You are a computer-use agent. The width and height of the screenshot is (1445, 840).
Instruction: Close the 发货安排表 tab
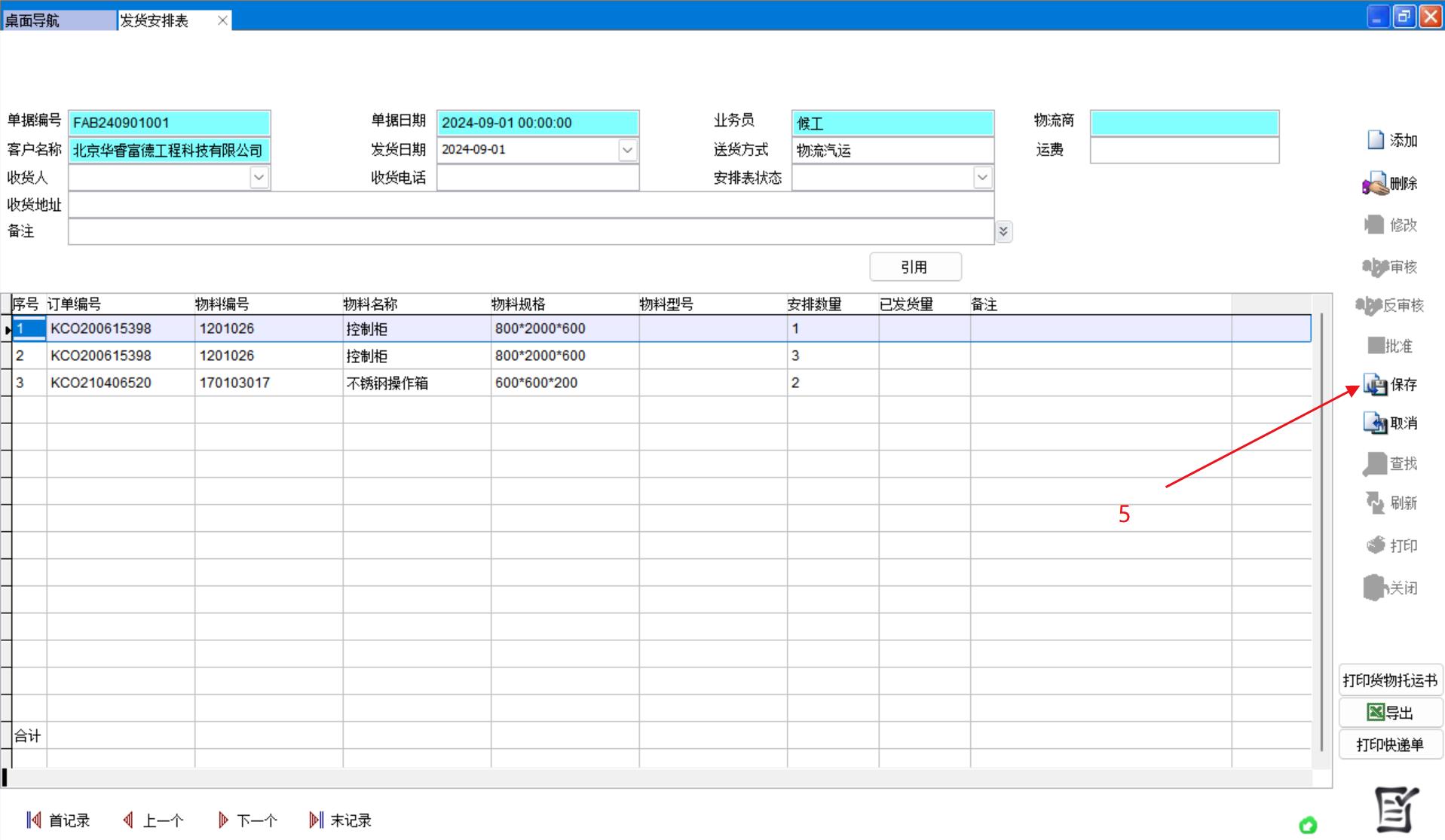(x=222, y=20)
